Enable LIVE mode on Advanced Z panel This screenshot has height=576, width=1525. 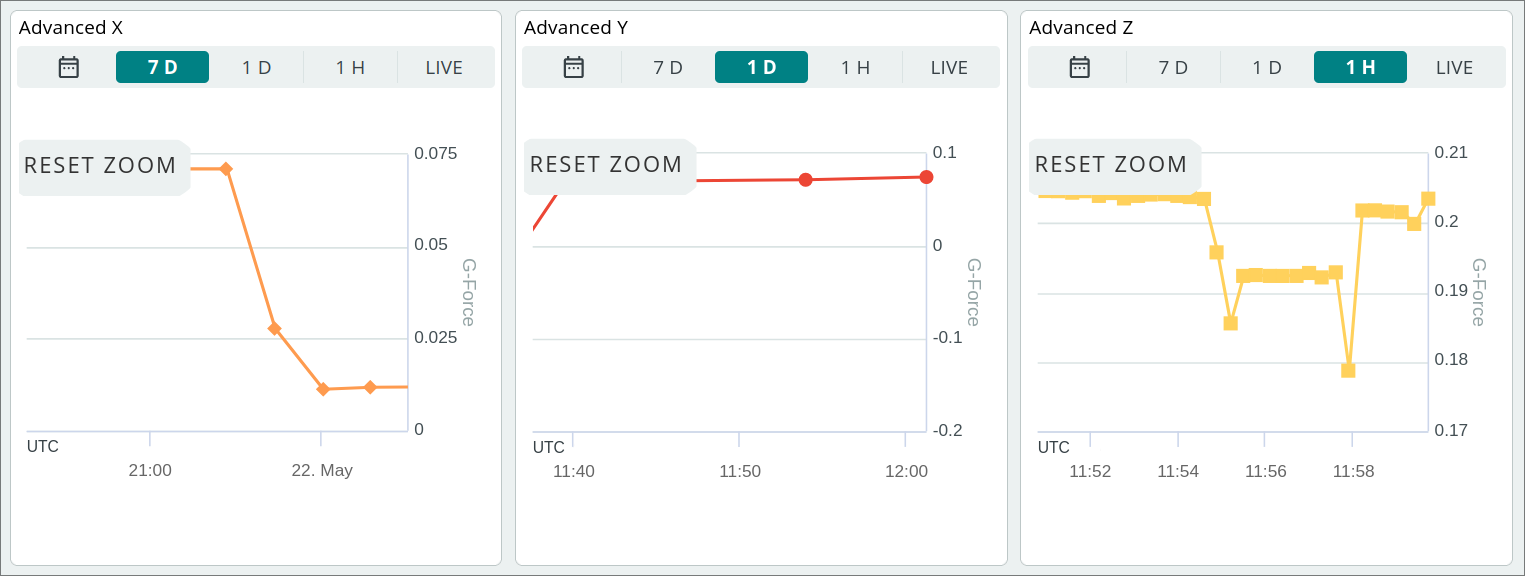(x=1455, y=67)
